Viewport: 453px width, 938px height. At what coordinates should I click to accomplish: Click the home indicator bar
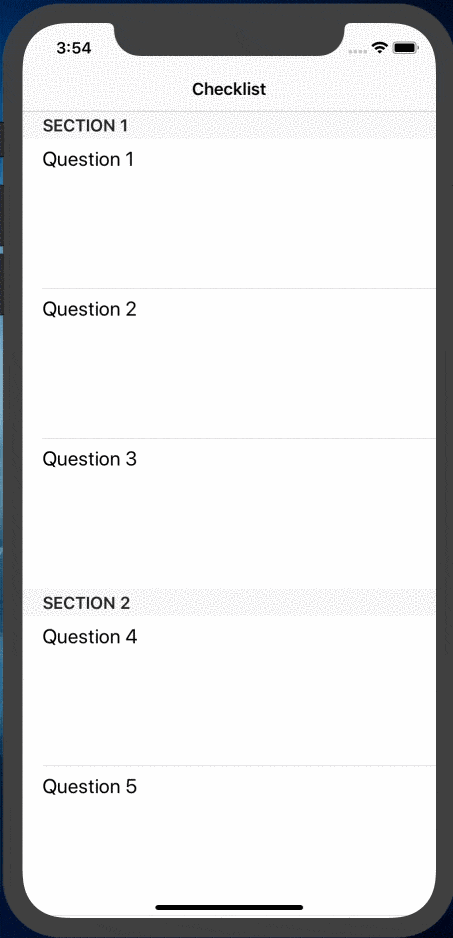[229, 907]
